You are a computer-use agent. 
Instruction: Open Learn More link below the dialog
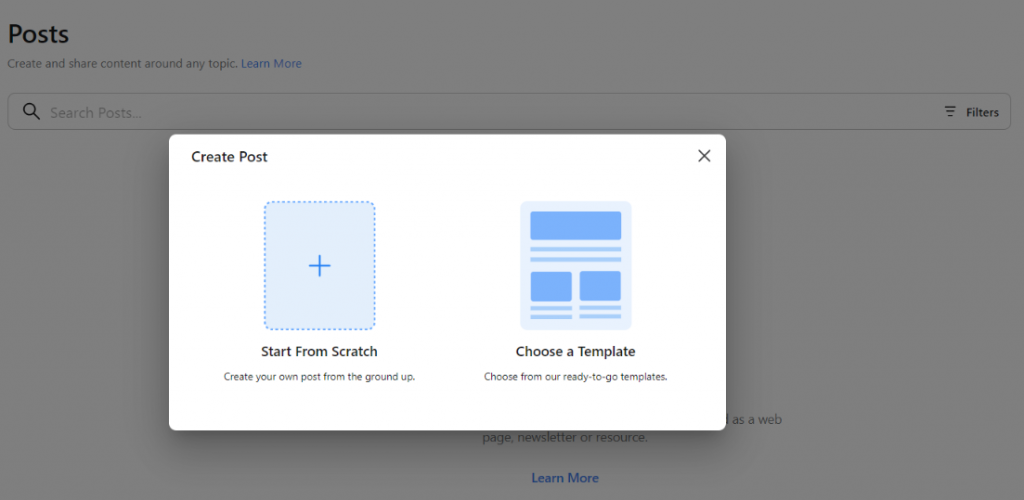(x=565, y=478)
